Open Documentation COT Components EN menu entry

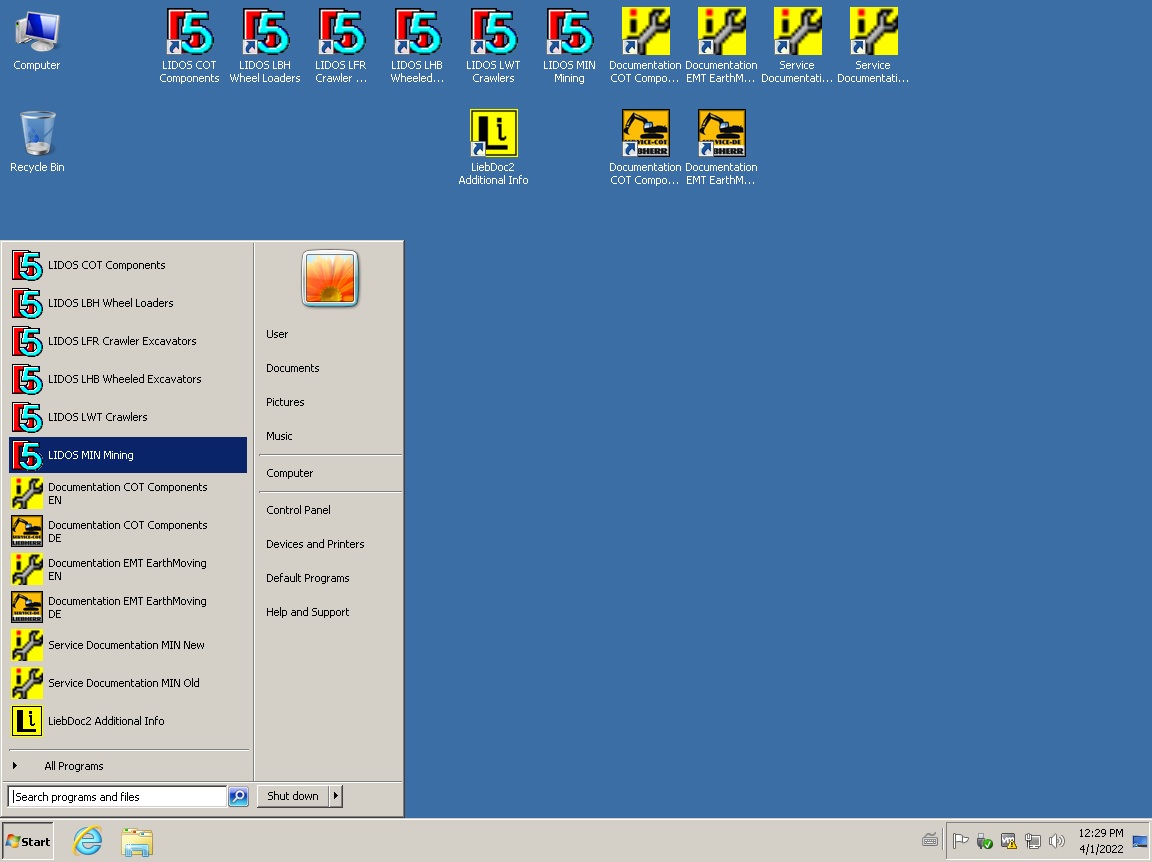(x=128, y=493)
